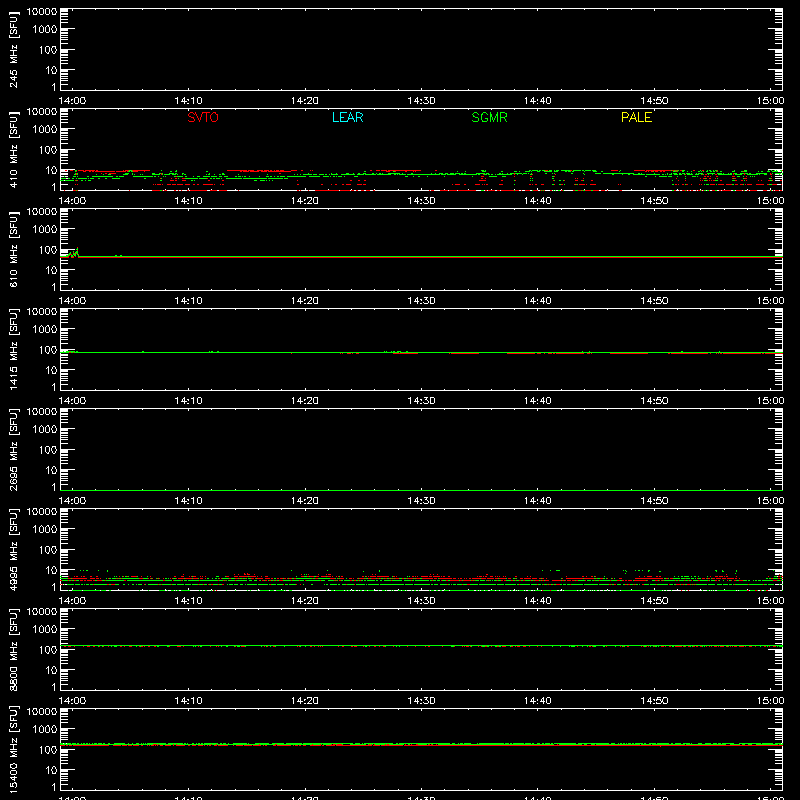The width and height of the screenshot is (800, 800).
Task: Click 14:20 label under the 2695 MHz plot
Action: (305, 501)
